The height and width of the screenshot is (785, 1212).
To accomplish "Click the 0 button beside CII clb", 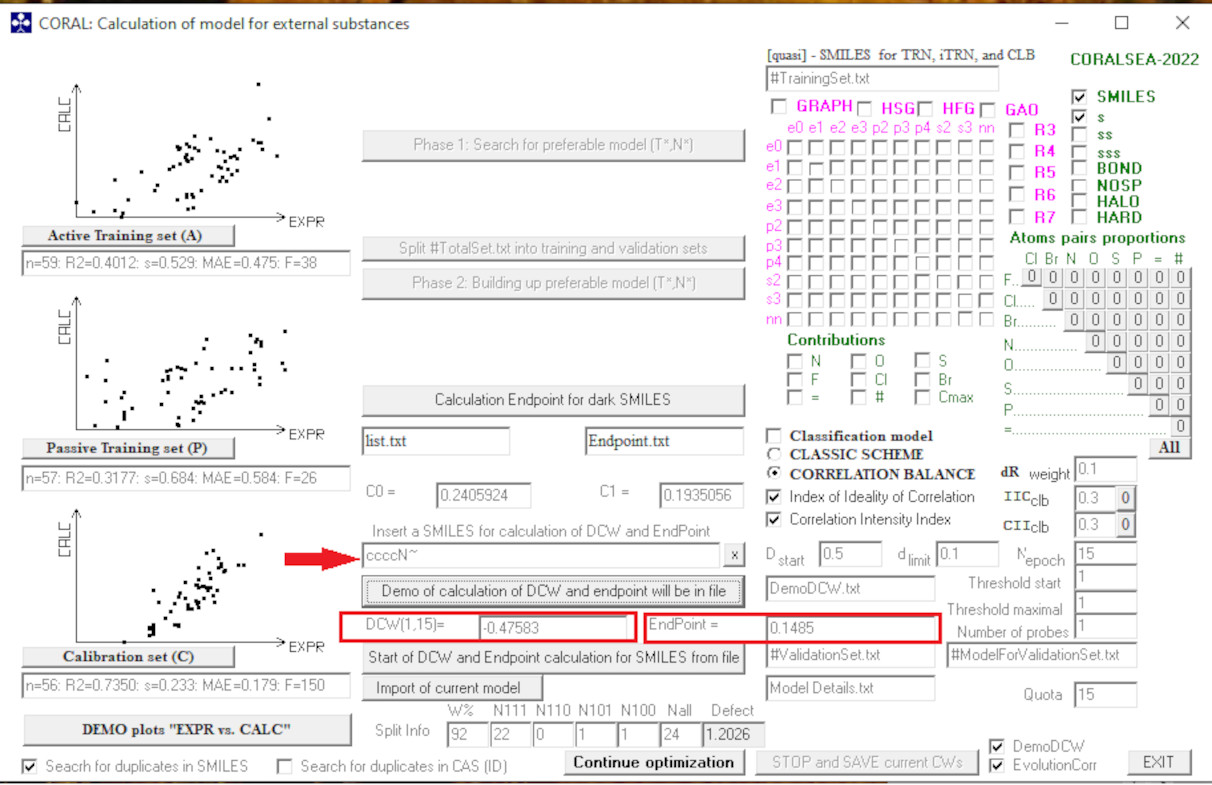I will 1125,524.
